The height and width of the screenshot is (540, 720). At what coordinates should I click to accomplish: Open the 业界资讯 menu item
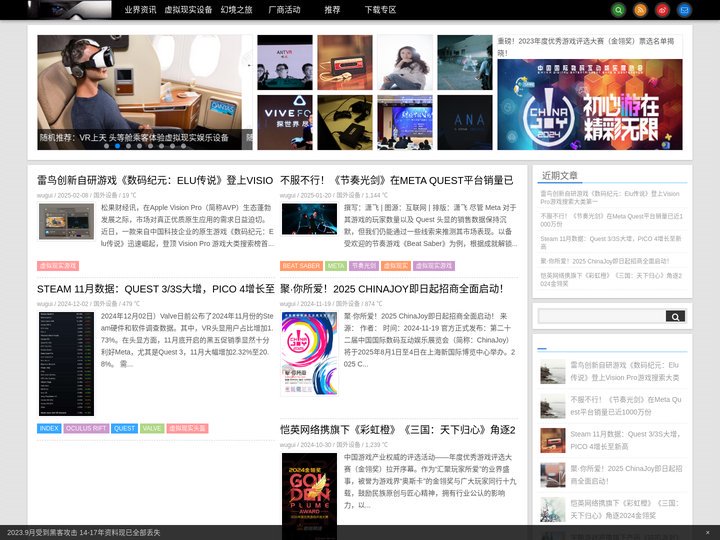pos(141,10)
